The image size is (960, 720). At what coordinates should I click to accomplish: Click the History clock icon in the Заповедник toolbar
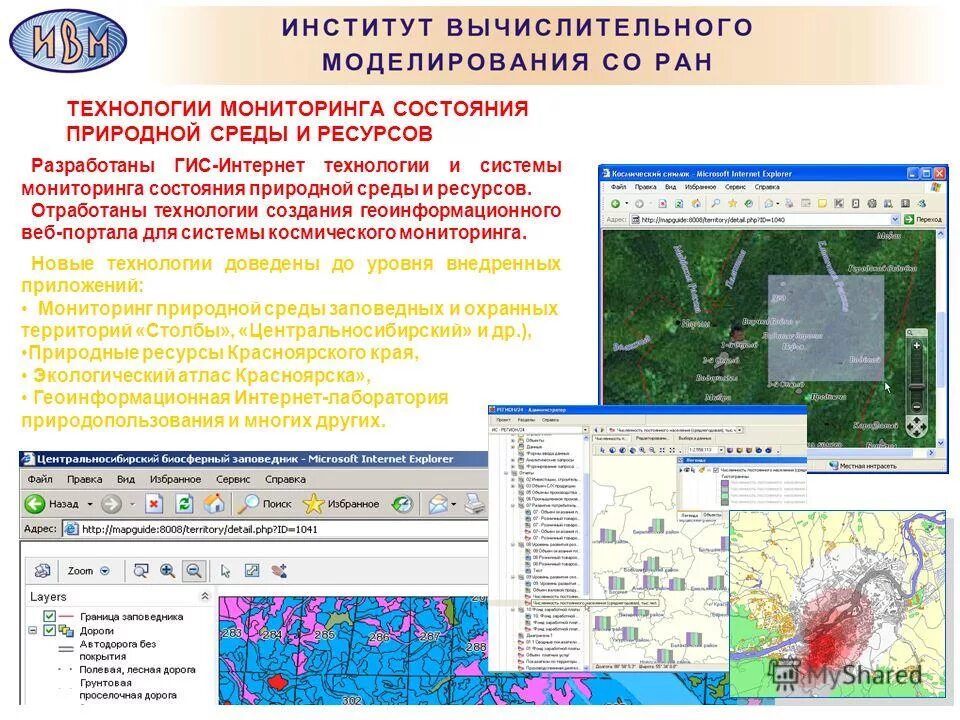402,504
